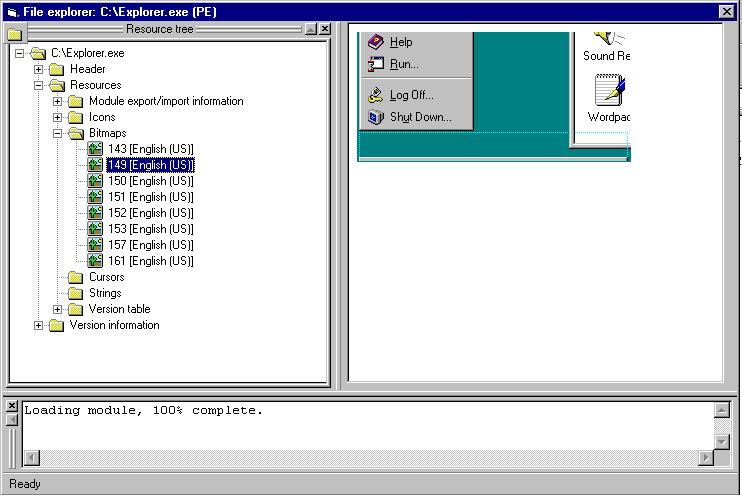This screenshot has height=499, width=742.
Task: Expand the Header node
Action: pyautogui.click(x=39, y=69)
